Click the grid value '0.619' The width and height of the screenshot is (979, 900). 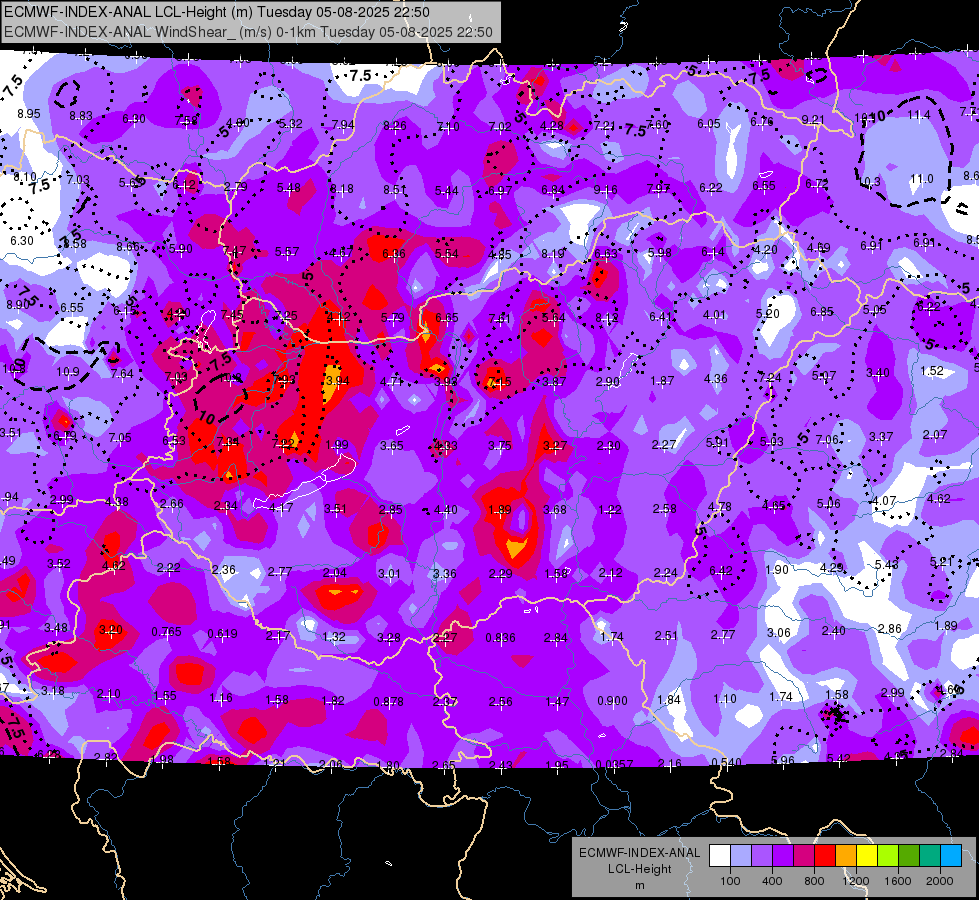coord(222,633)
